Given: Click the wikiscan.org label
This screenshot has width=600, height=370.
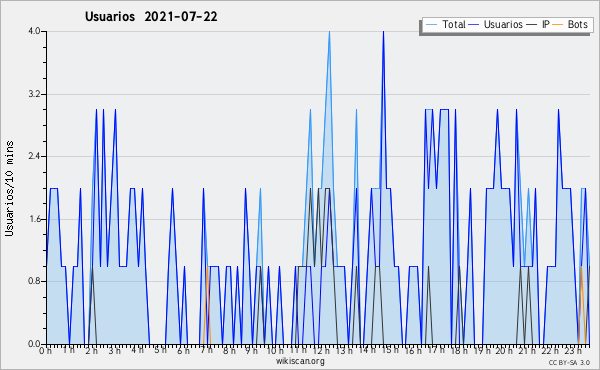Looking at the screenshot, I should [x=300, y=361].
